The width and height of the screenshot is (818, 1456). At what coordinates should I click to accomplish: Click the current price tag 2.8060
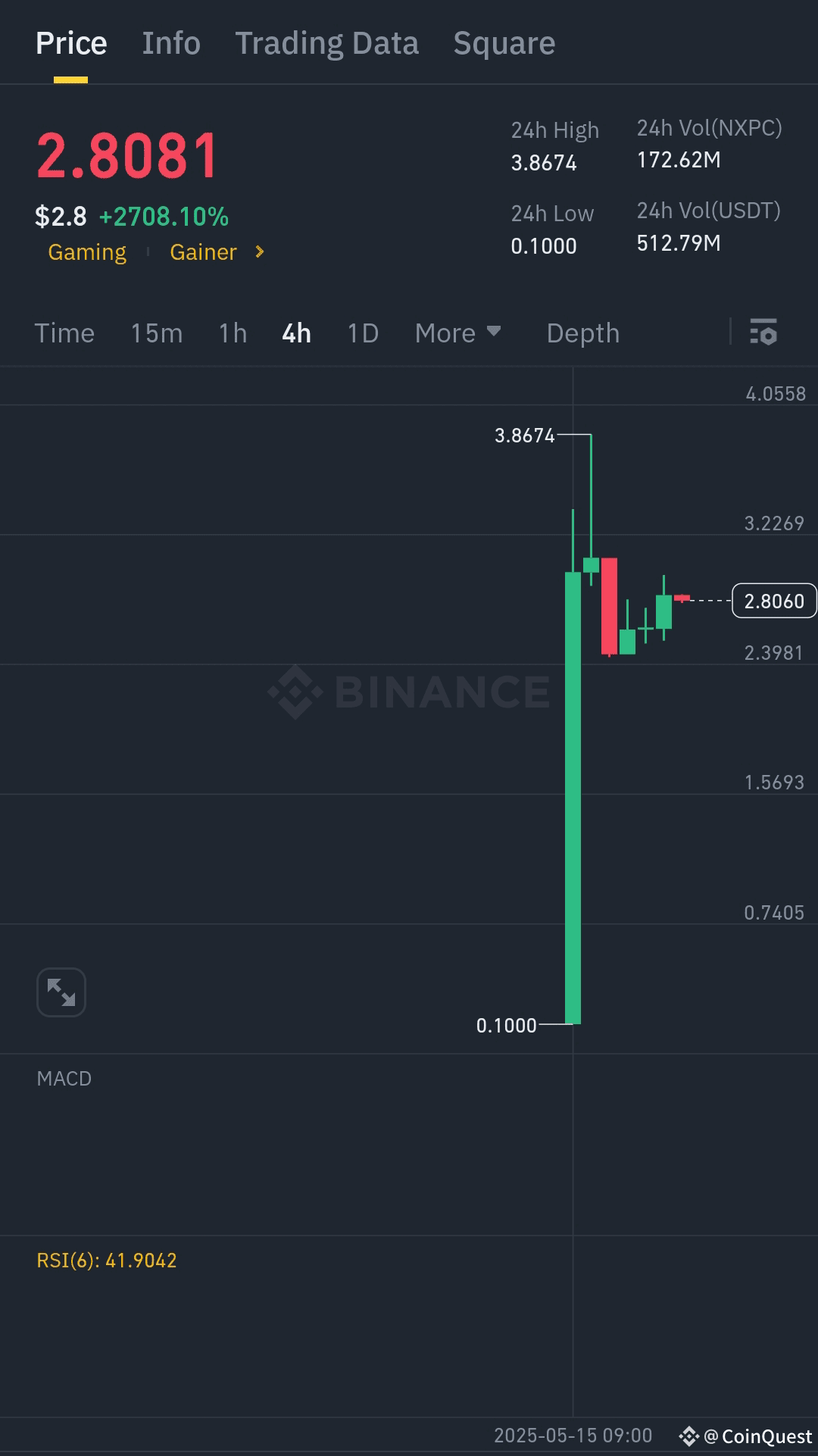[x=774, y=601]
